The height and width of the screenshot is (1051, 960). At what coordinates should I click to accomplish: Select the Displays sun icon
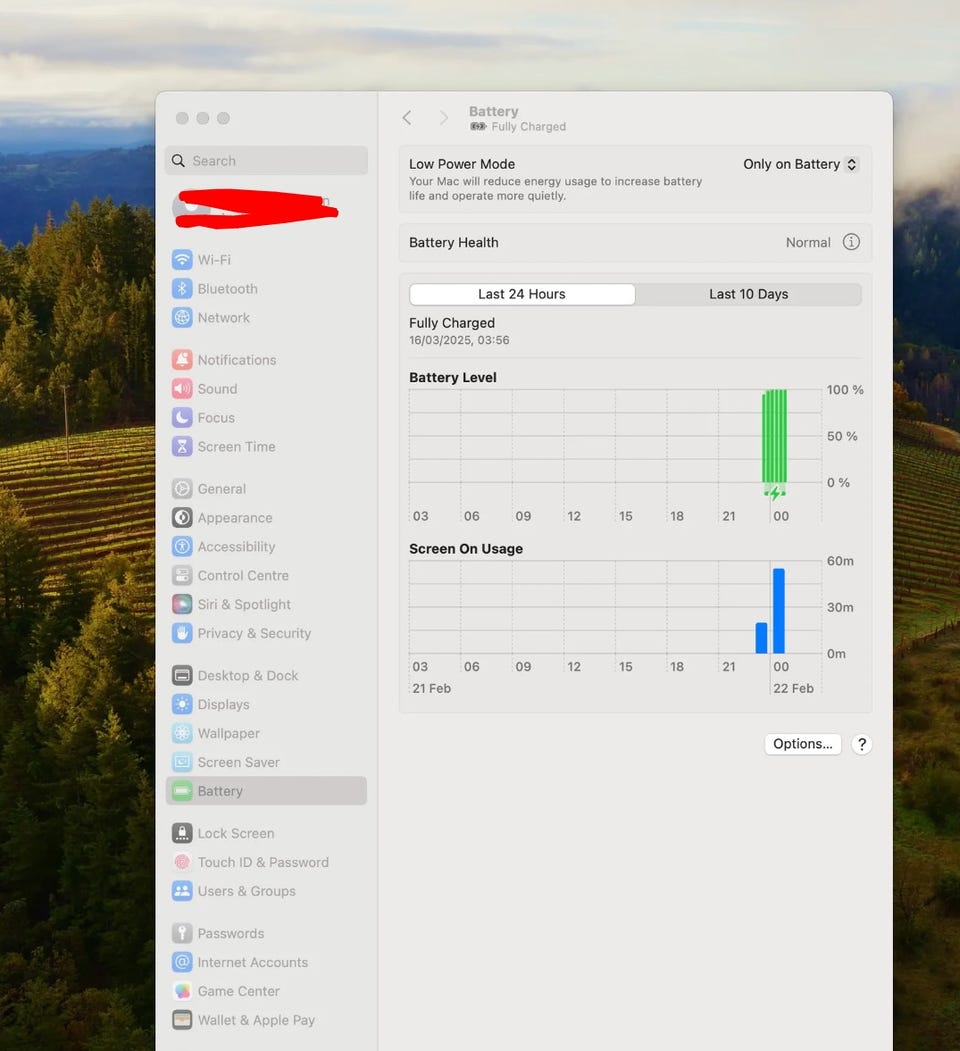point(182,704)
